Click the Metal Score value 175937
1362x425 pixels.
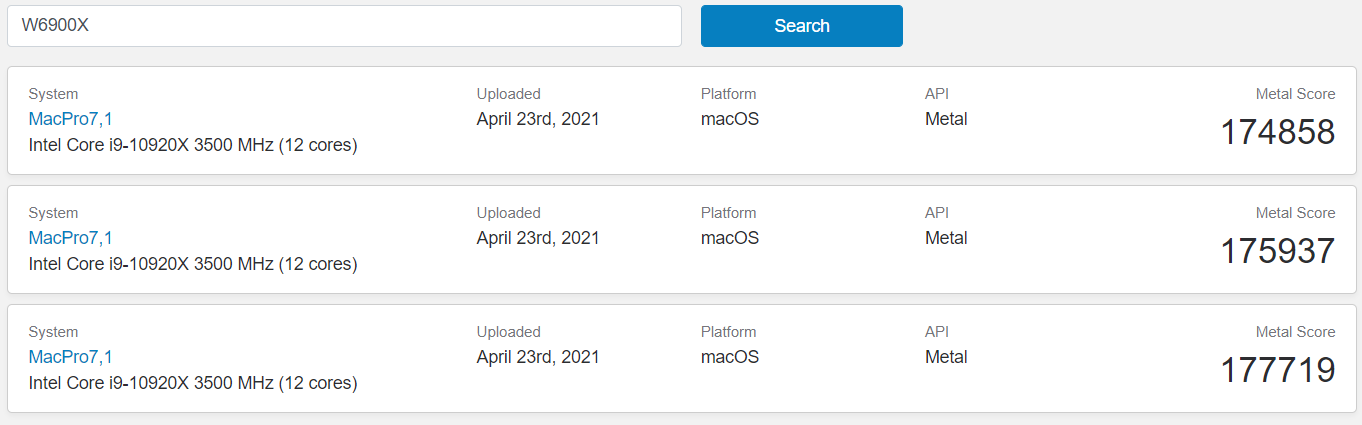(x=1277, y=251)
